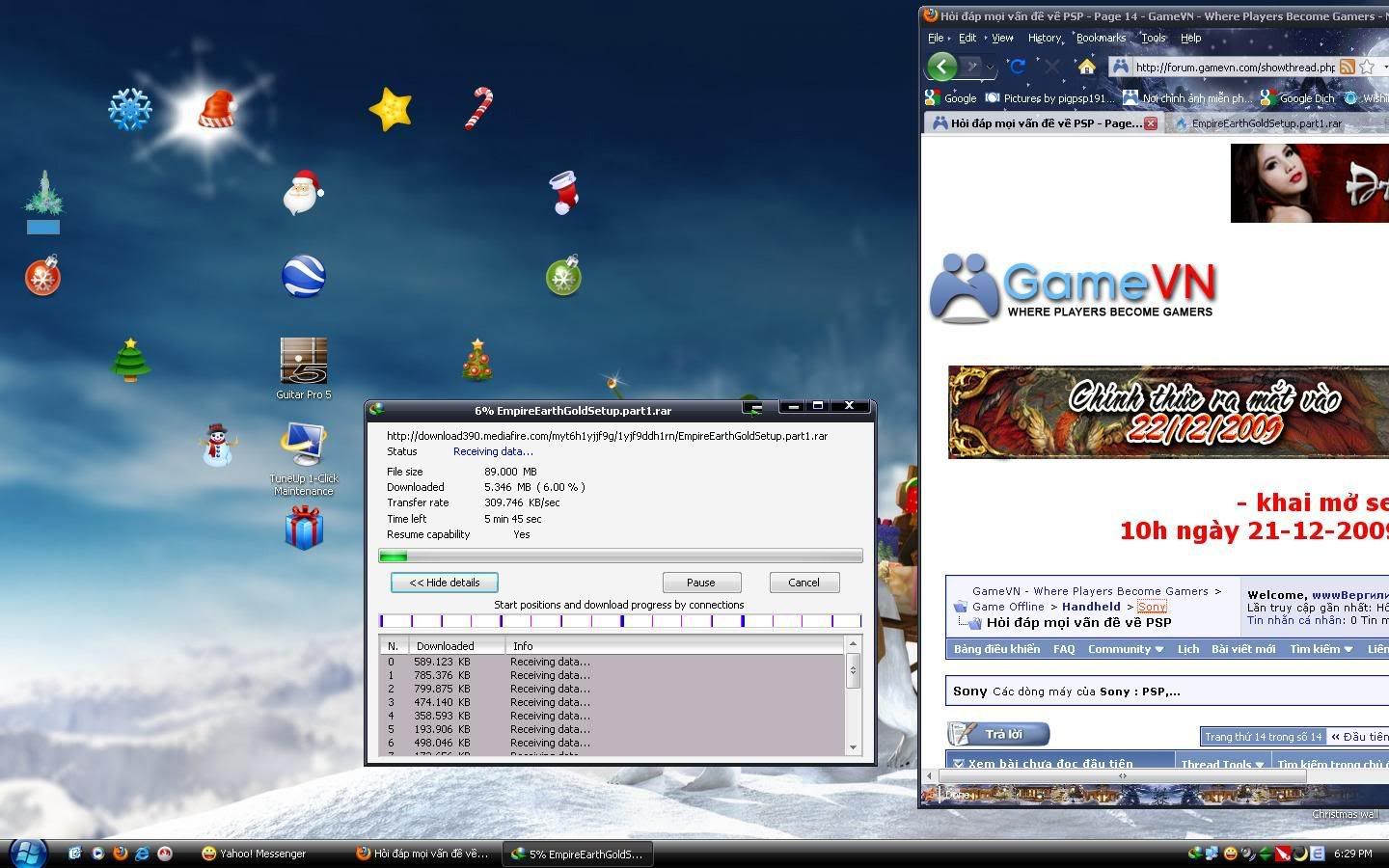This screenshot has height=868, width=1389.
Task: Switch to EmpireEarthGoldSetup.part1.rar tab
Action: pos(1266,123)
